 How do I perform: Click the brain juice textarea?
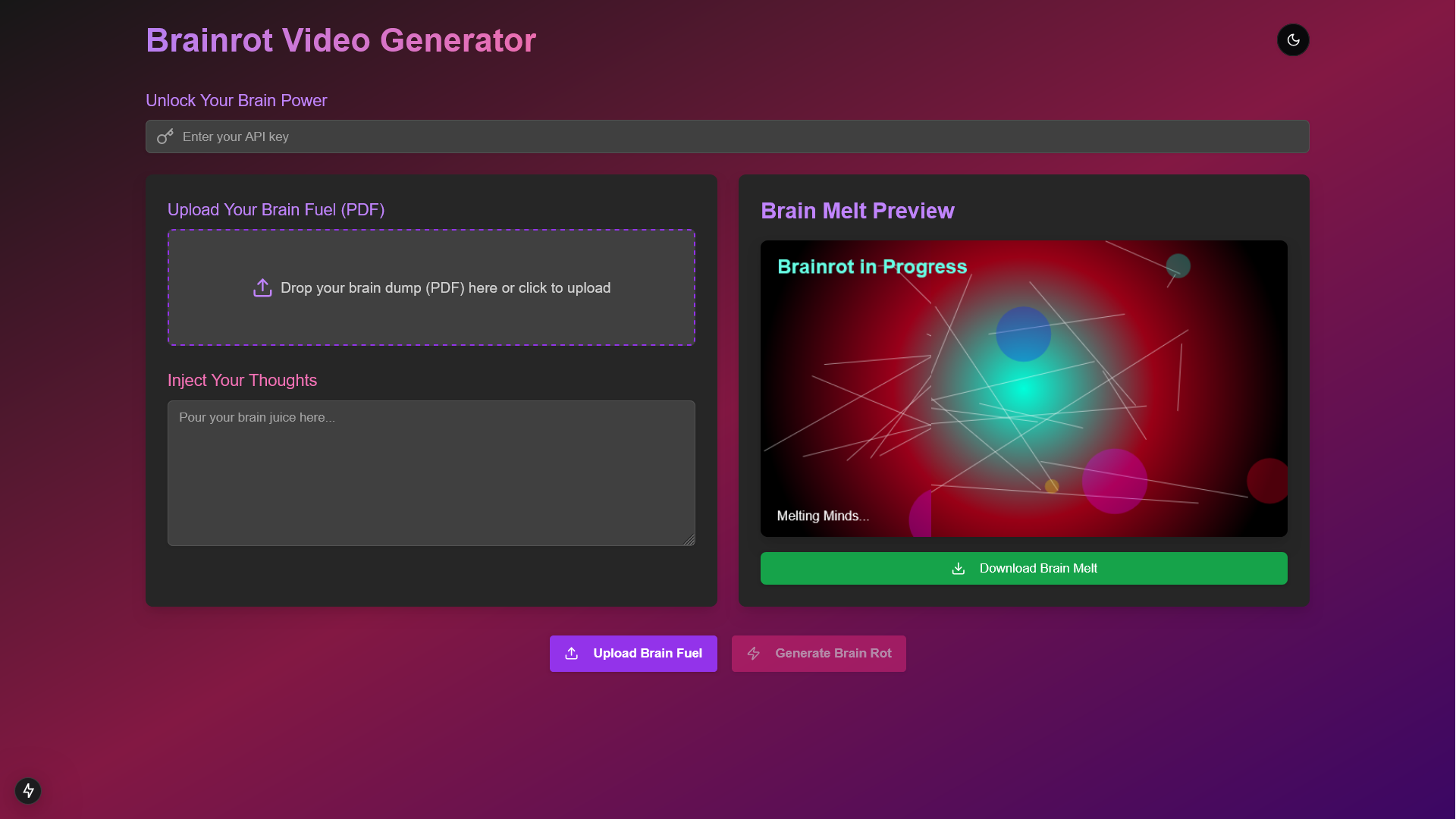pyautogui.click(x=431, y=473)
